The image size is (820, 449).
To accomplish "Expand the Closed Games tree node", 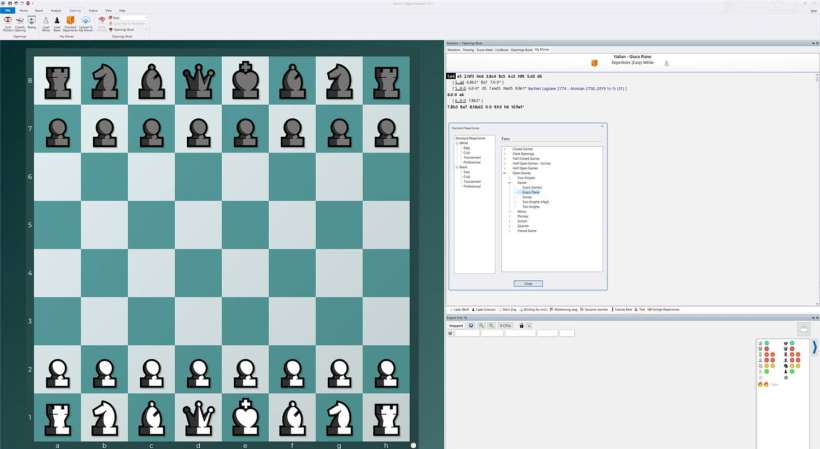I will (506, 148).
